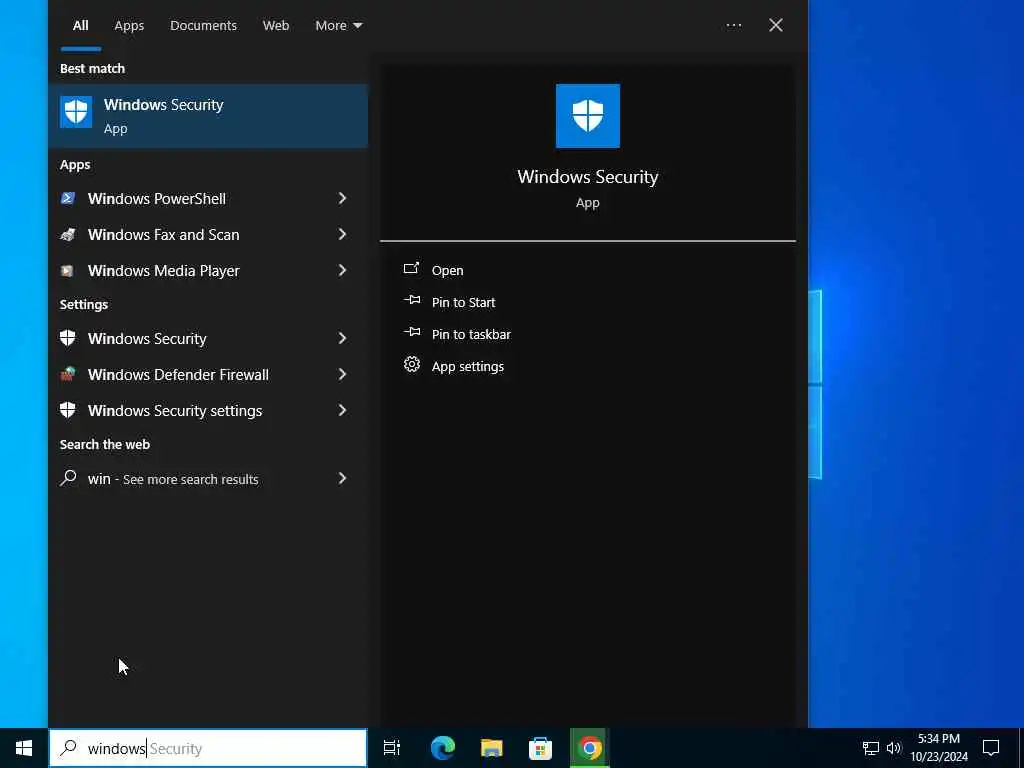The image size is (1024, 768).
Task: Click the App settings gear icon
Action: point(411,365)
